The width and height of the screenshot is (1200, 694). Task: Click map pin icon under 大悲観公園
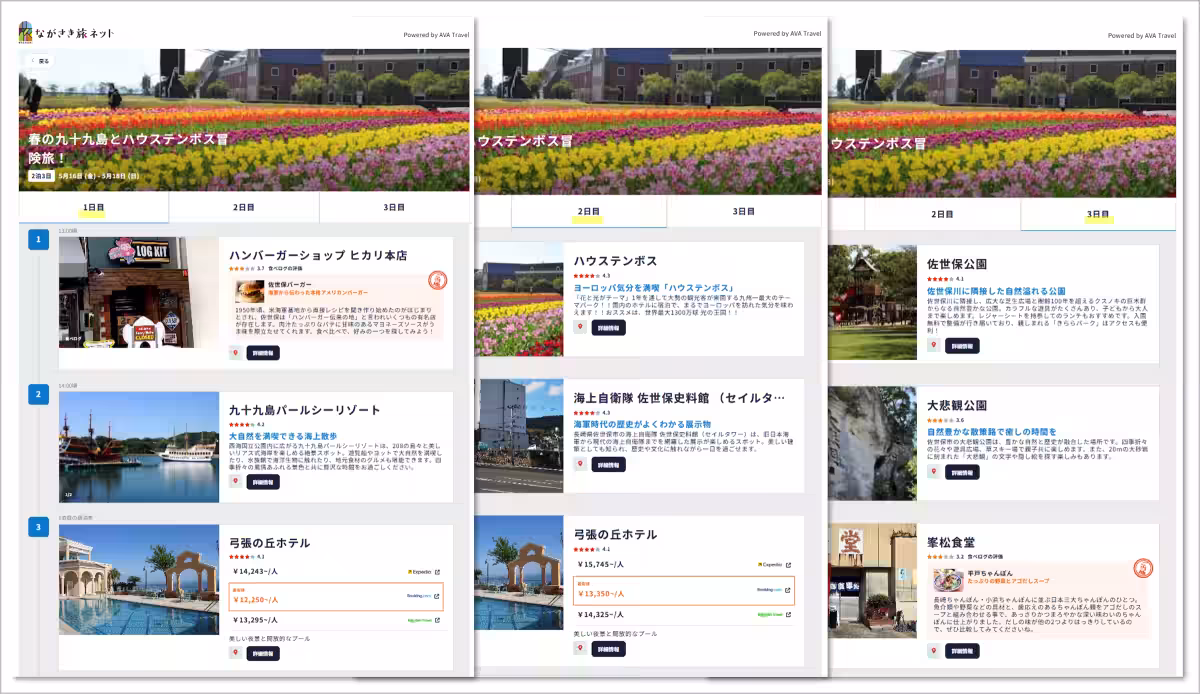tap(933, 472)
